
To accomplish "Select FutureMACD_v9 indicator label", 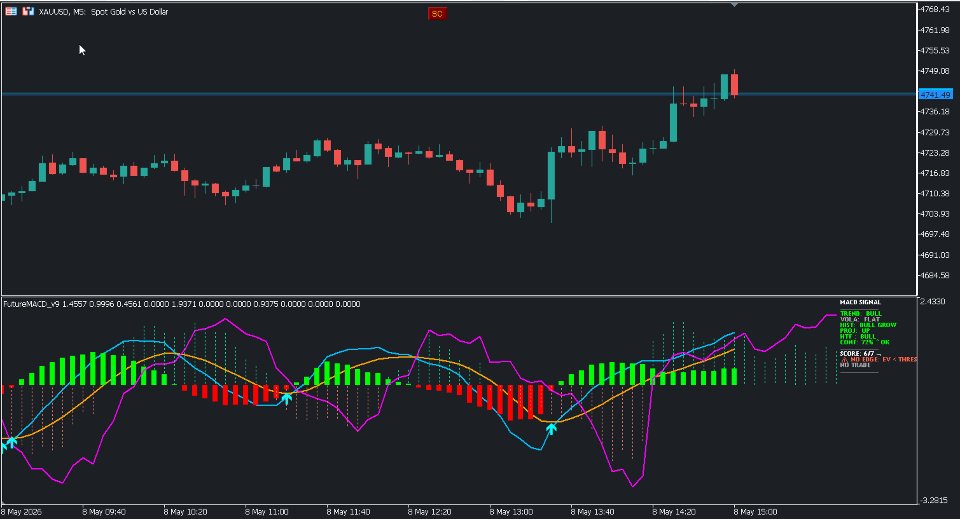I will tap(32, 304).
